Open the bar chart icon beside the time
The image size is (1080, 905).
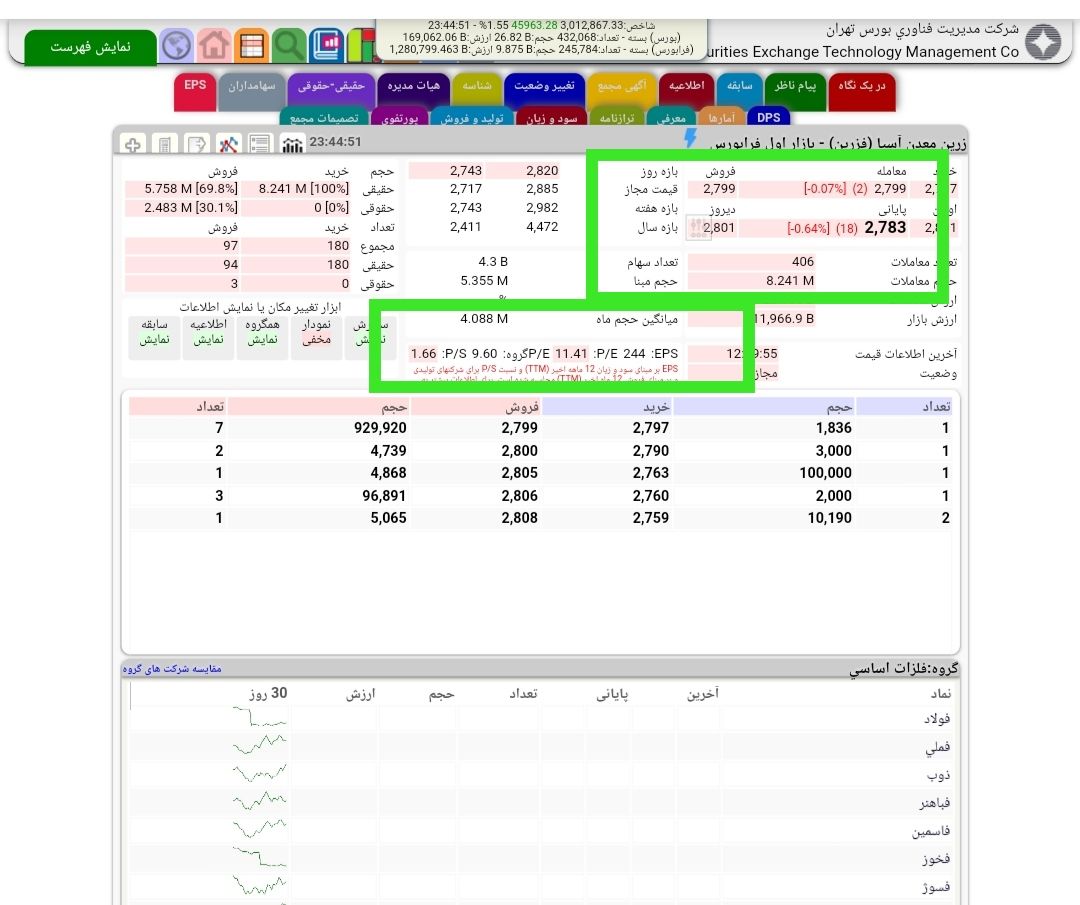click(292, 145)
